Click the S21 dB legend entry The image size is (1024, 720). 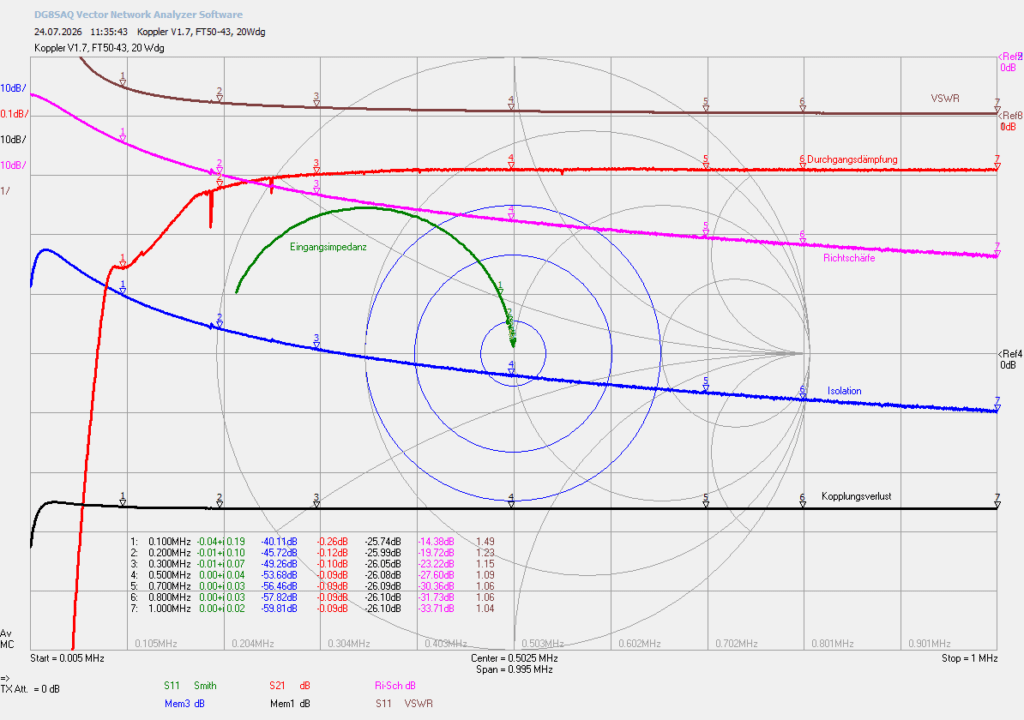(x=290, y=685)
